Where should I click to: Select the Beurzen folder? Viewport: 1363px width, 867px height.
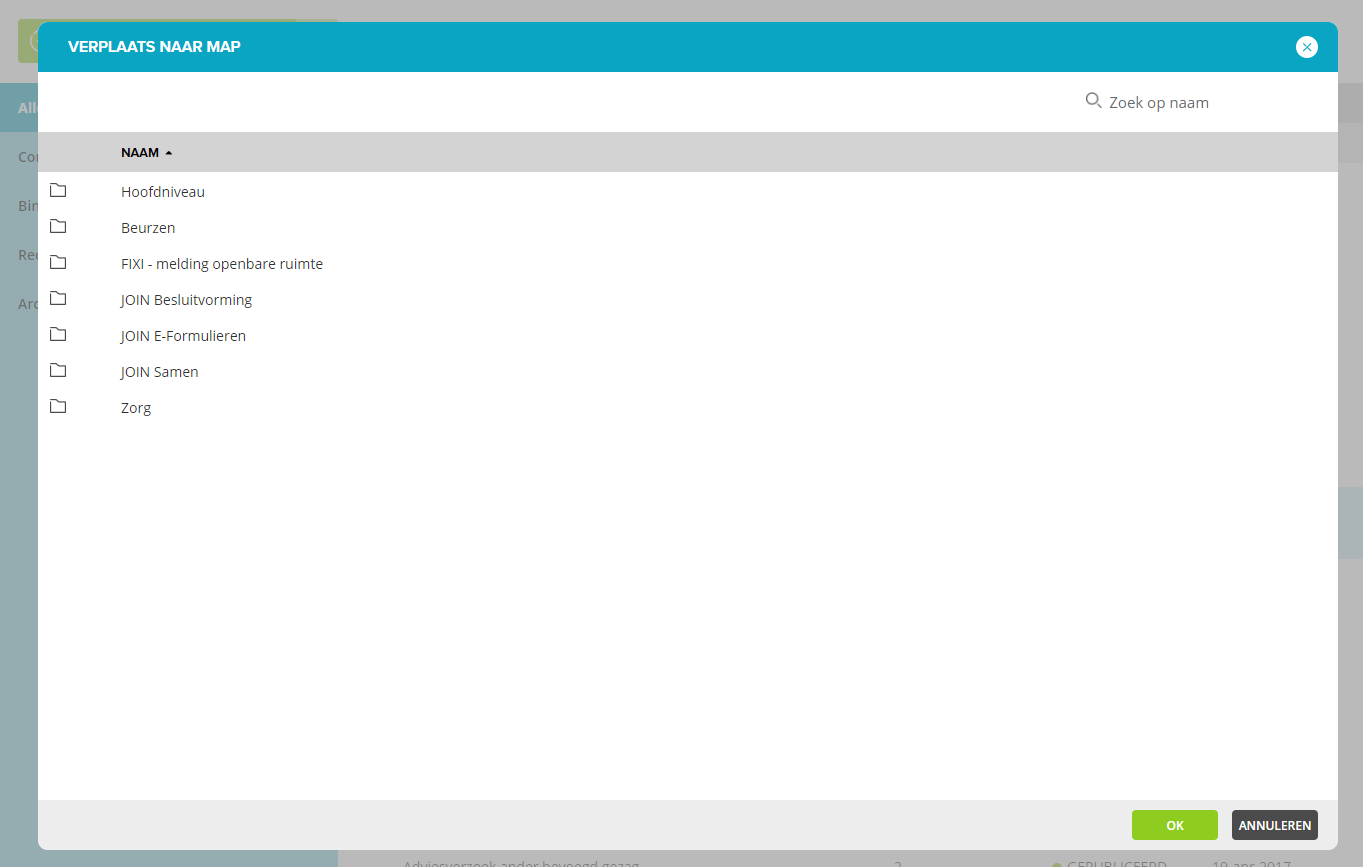(x=147, y=227)
